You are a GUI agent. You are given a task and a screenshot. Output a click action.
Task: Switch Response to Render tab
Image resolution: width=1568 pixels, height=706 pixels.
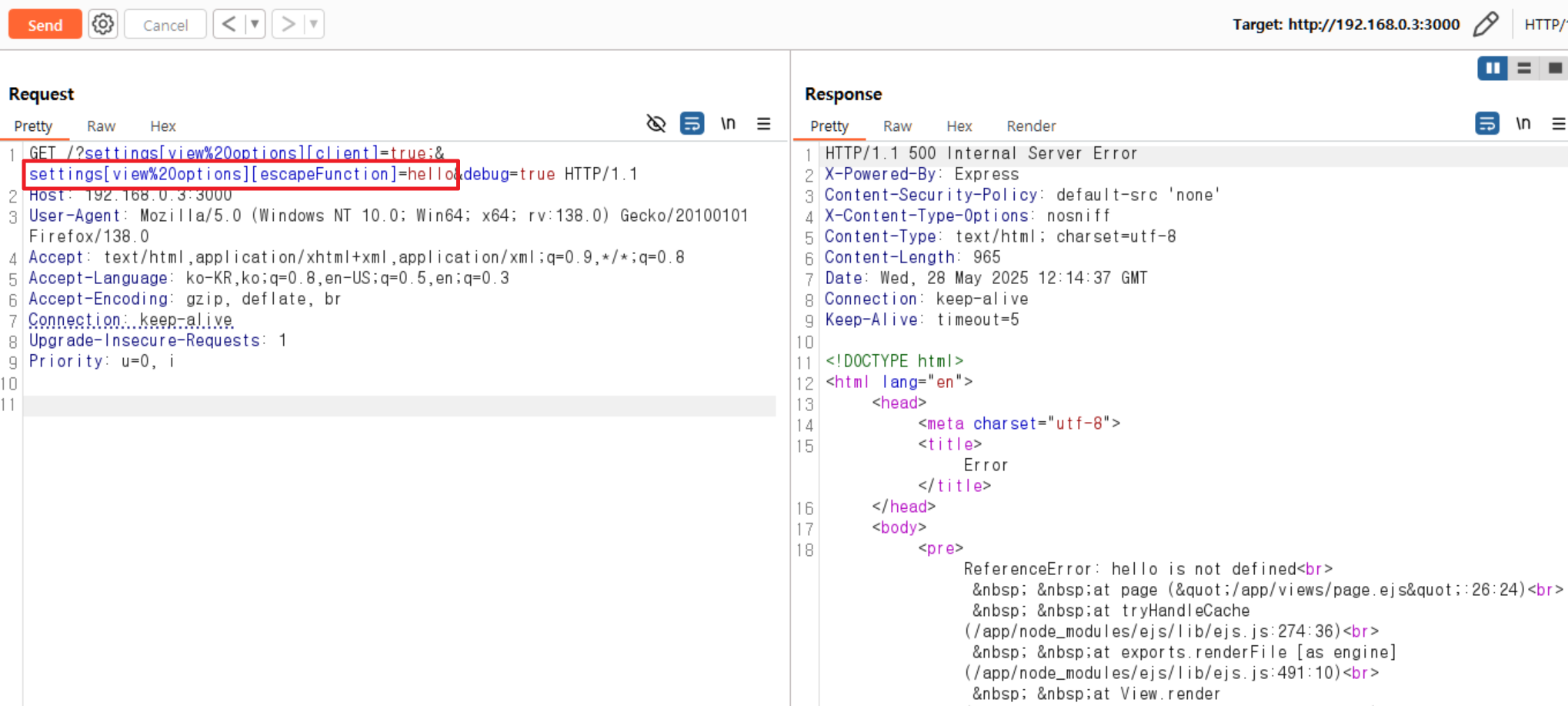1031,125
